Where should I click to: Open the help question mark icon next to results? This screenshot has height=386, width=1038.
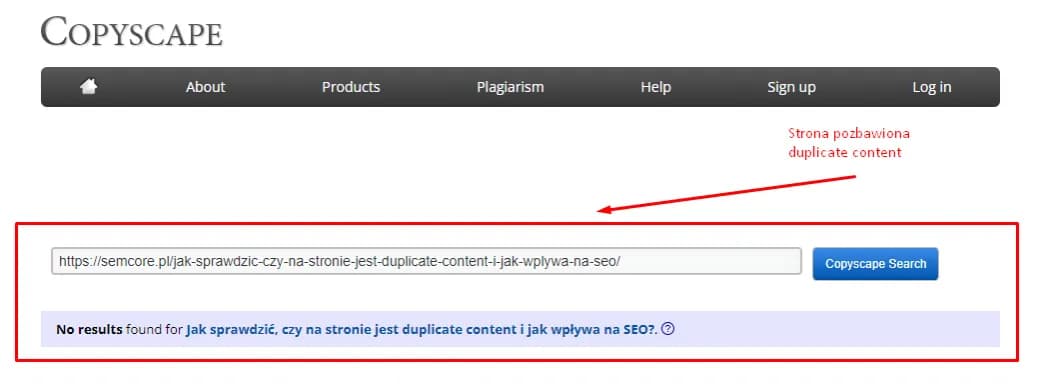click(668, 328)
